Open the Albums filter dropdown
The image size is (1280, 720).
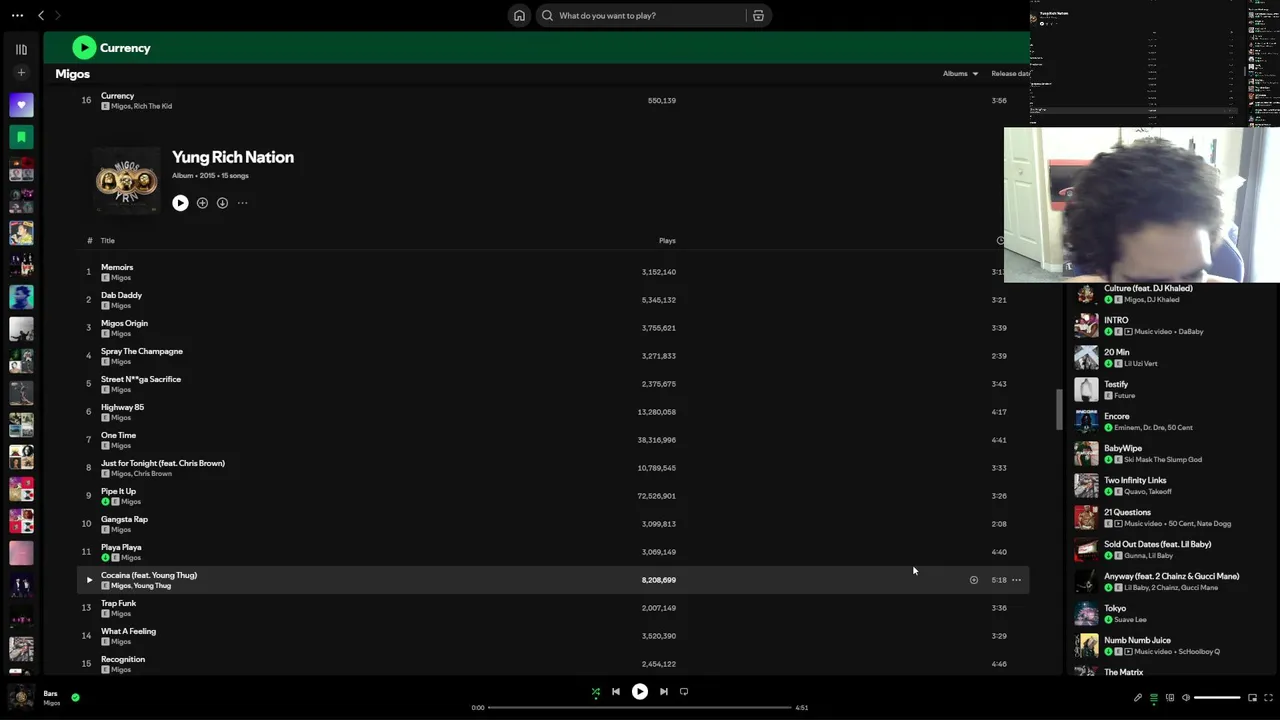960,73
